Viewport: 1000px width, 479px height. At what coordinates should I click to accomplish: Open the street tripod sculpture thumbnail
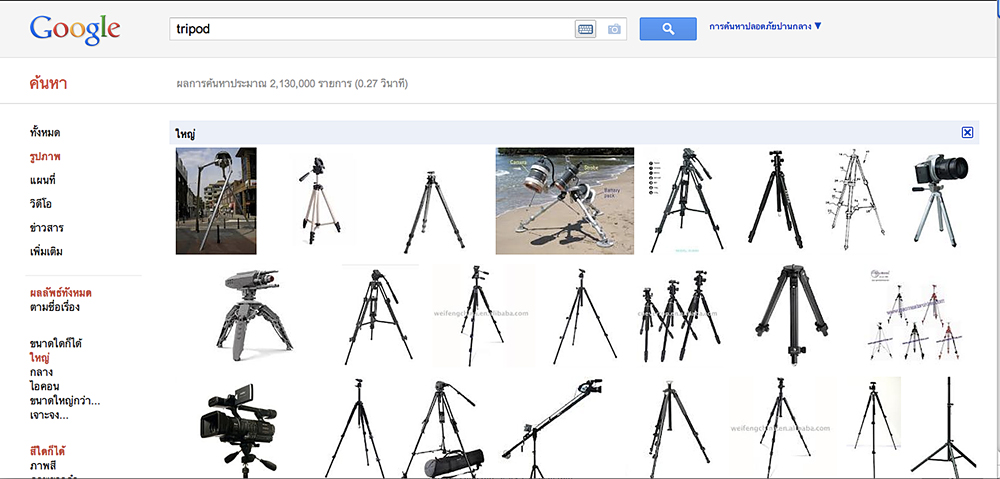216,201
